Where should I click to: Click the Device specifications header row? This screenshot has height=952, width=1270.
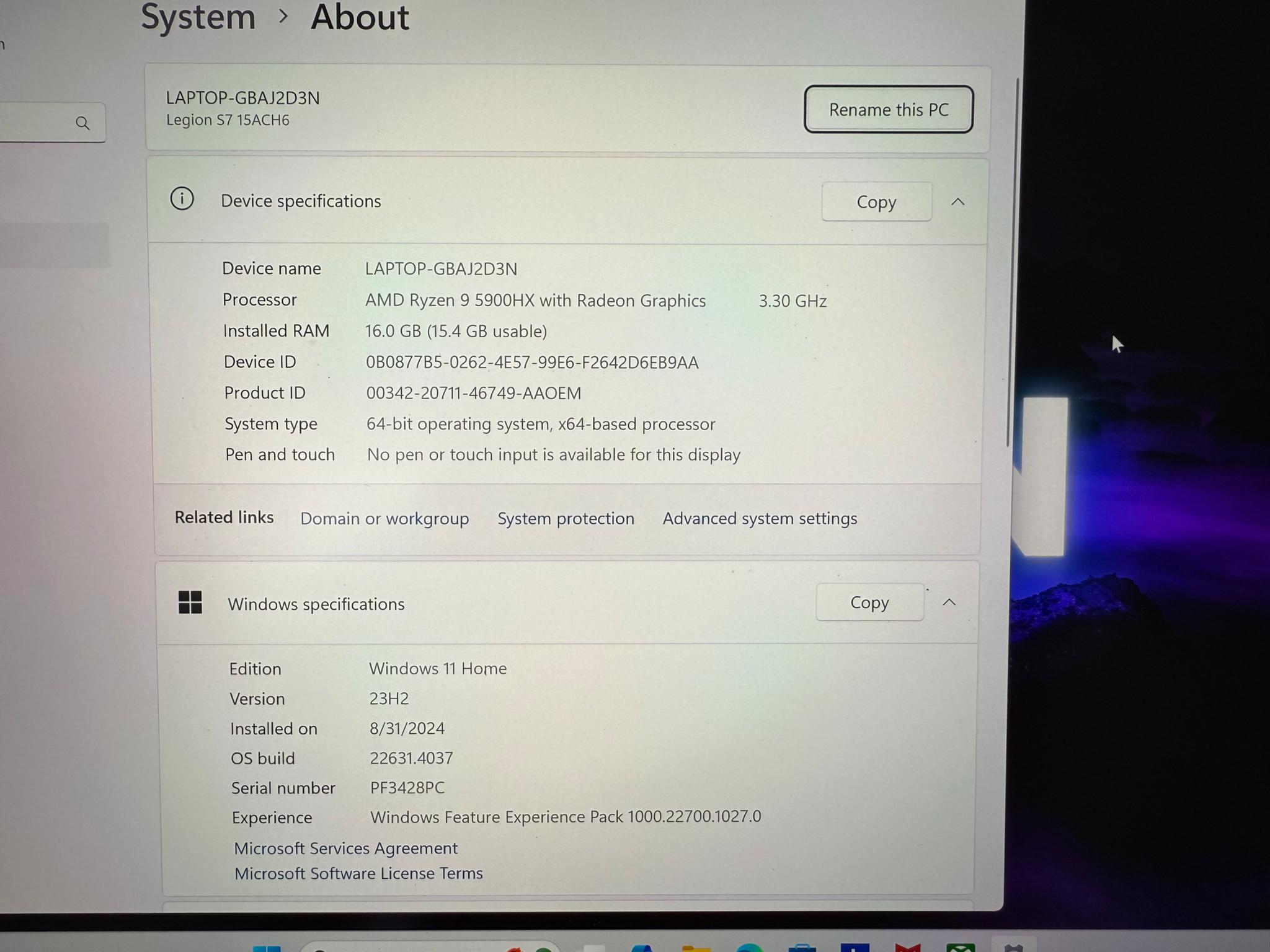click(x=567, y=201)
